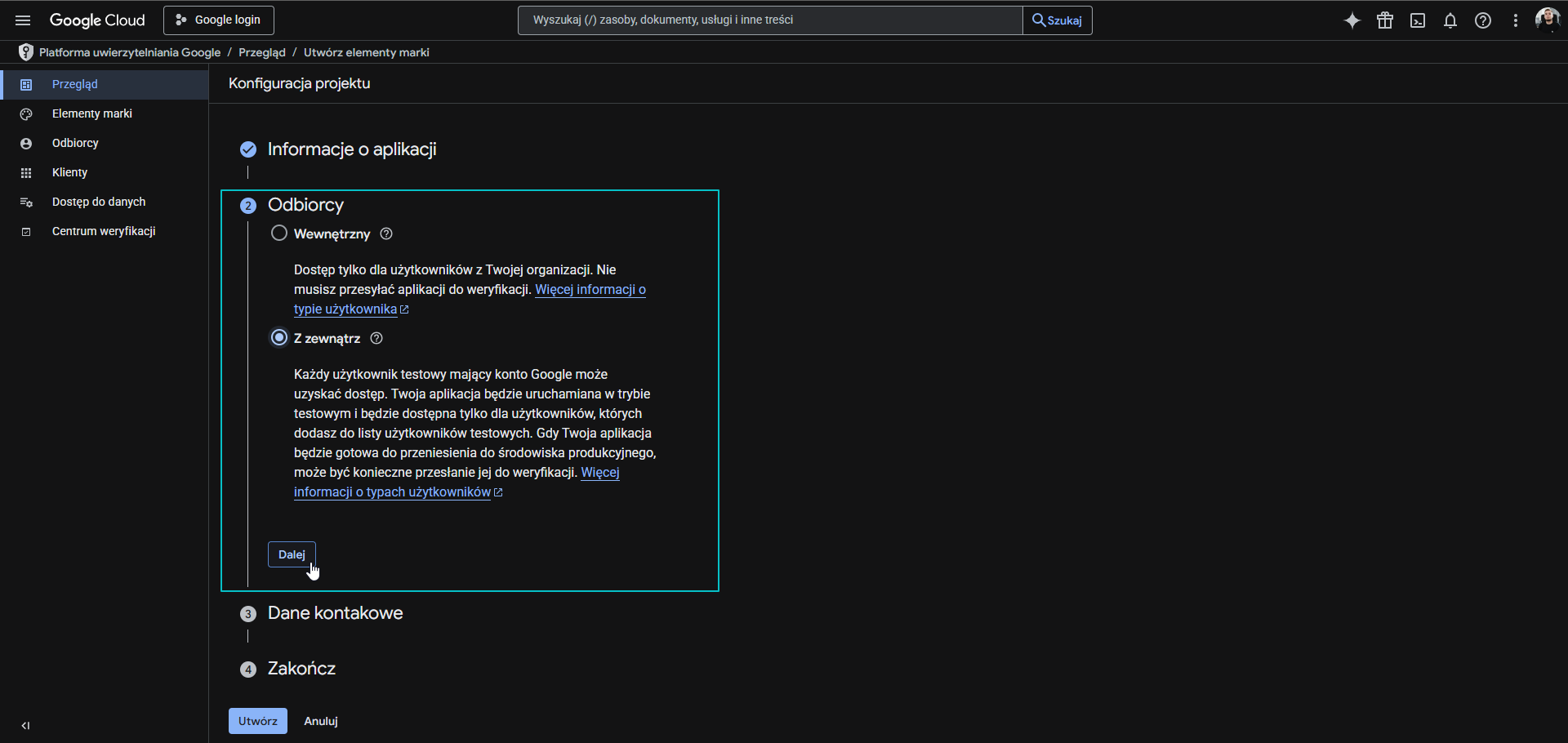Open Elementy marki in sidebar
This screenshot has width=1568, height=743.
point(91,113)
